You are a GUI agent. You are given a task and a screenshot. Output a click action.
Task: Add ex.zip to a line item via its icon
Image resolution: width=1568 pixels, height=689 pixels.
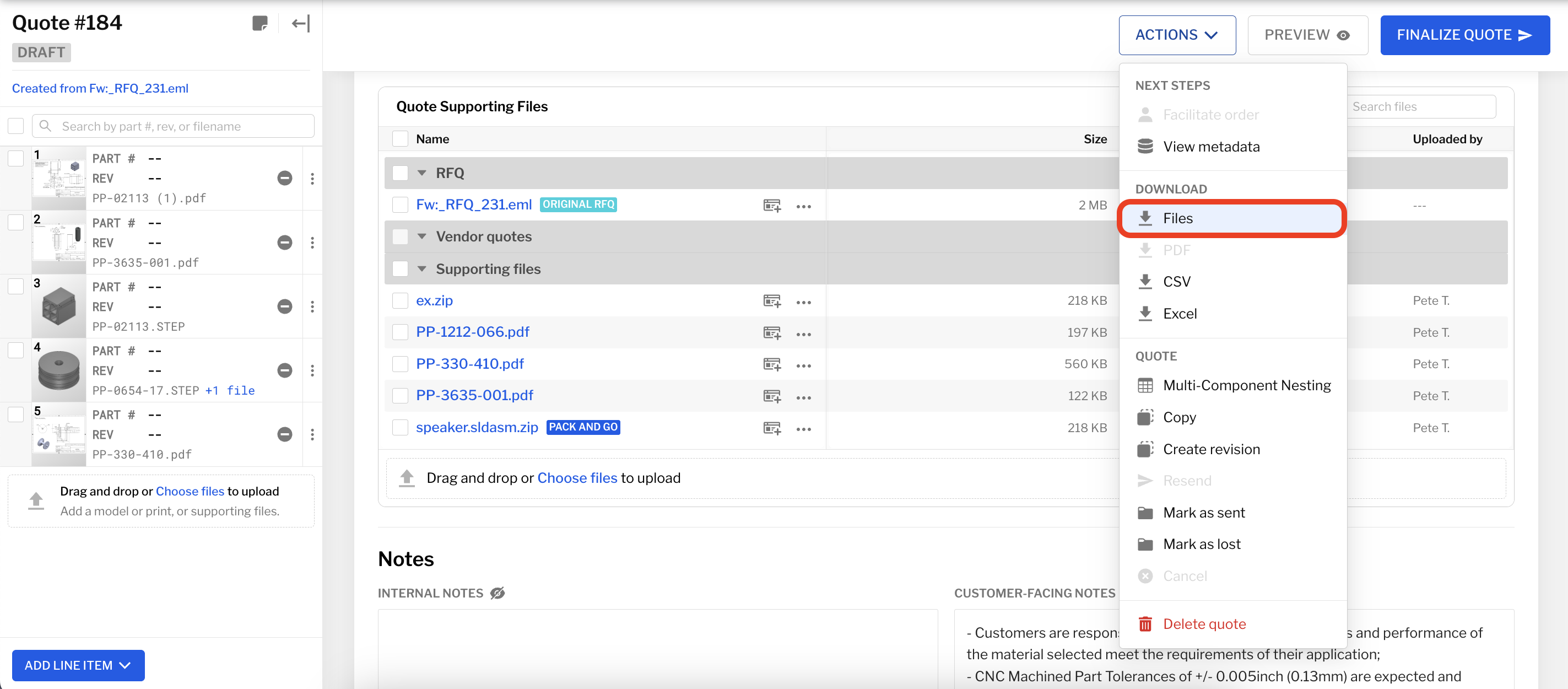[771, 301]
